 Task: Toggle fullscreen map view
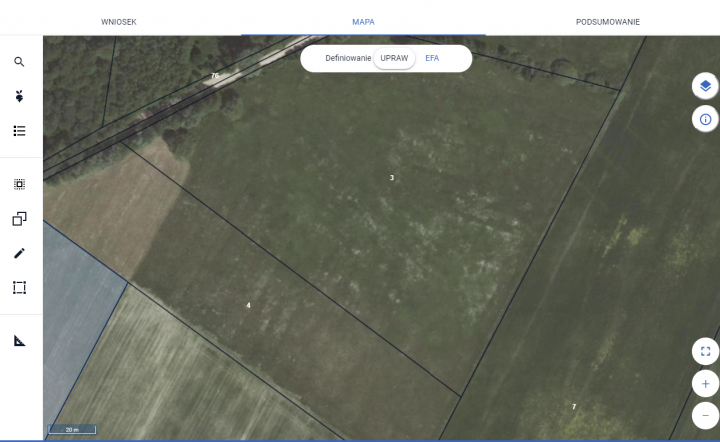point(705,351)
